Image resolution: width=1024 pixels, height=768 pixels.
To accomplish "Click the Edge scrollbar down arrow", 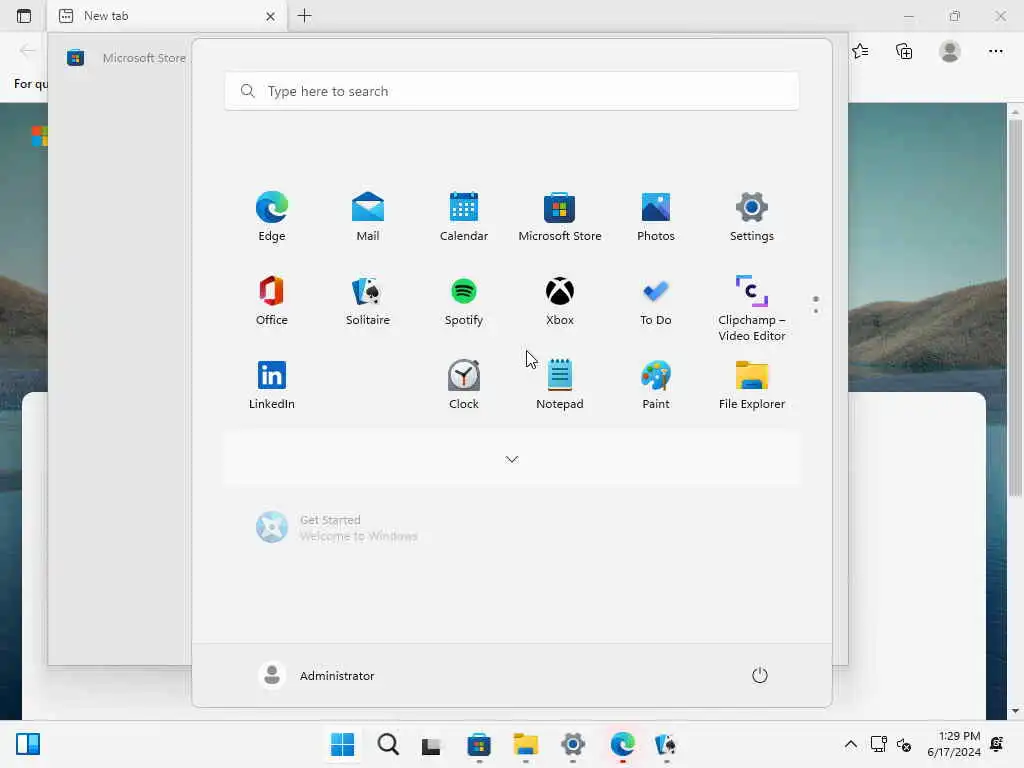I will (1015, 711).
